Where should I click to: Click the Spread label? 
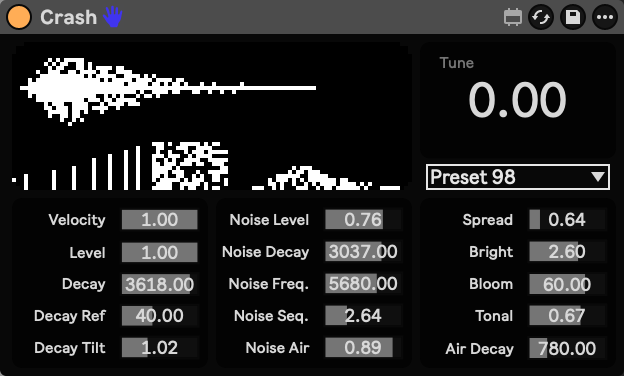click(x=488, y=220)
